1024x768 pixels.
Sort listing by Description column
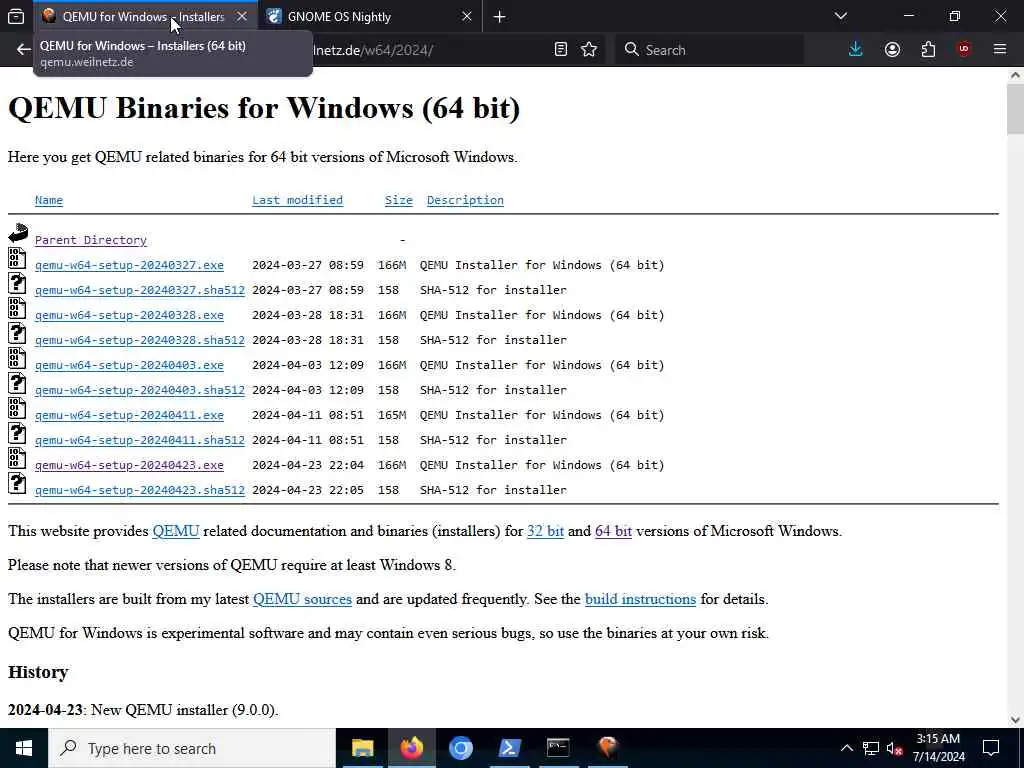point(465,200)
